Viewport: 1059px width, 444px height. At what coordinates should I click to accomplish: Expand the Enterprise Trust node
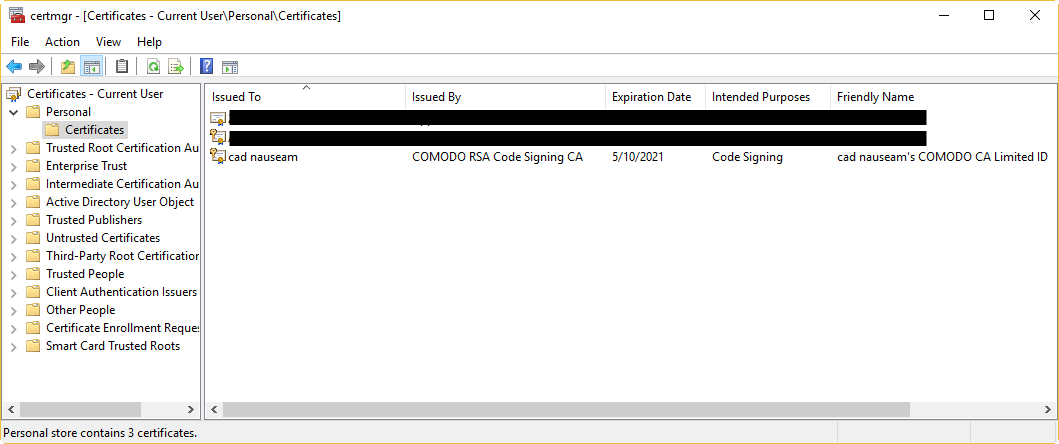tap(14, 166)
